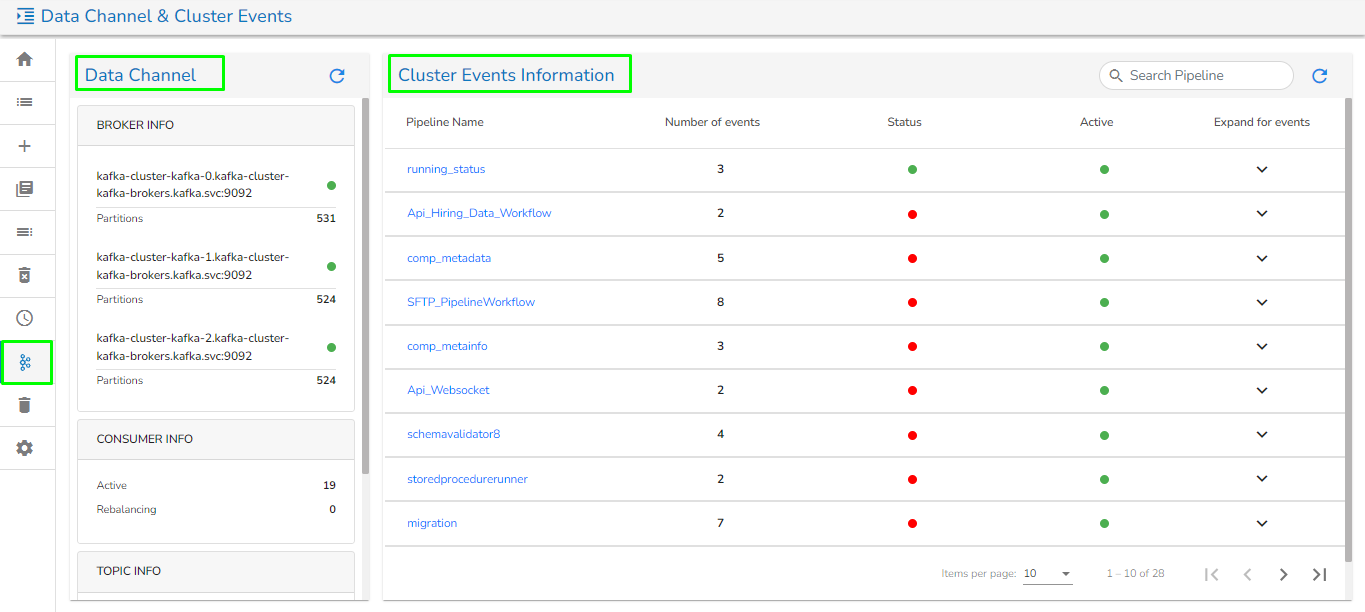Open the Api_Hiring_Data_Workflow pipeline link
This screenshot has width=1365, height=612.
479,213
